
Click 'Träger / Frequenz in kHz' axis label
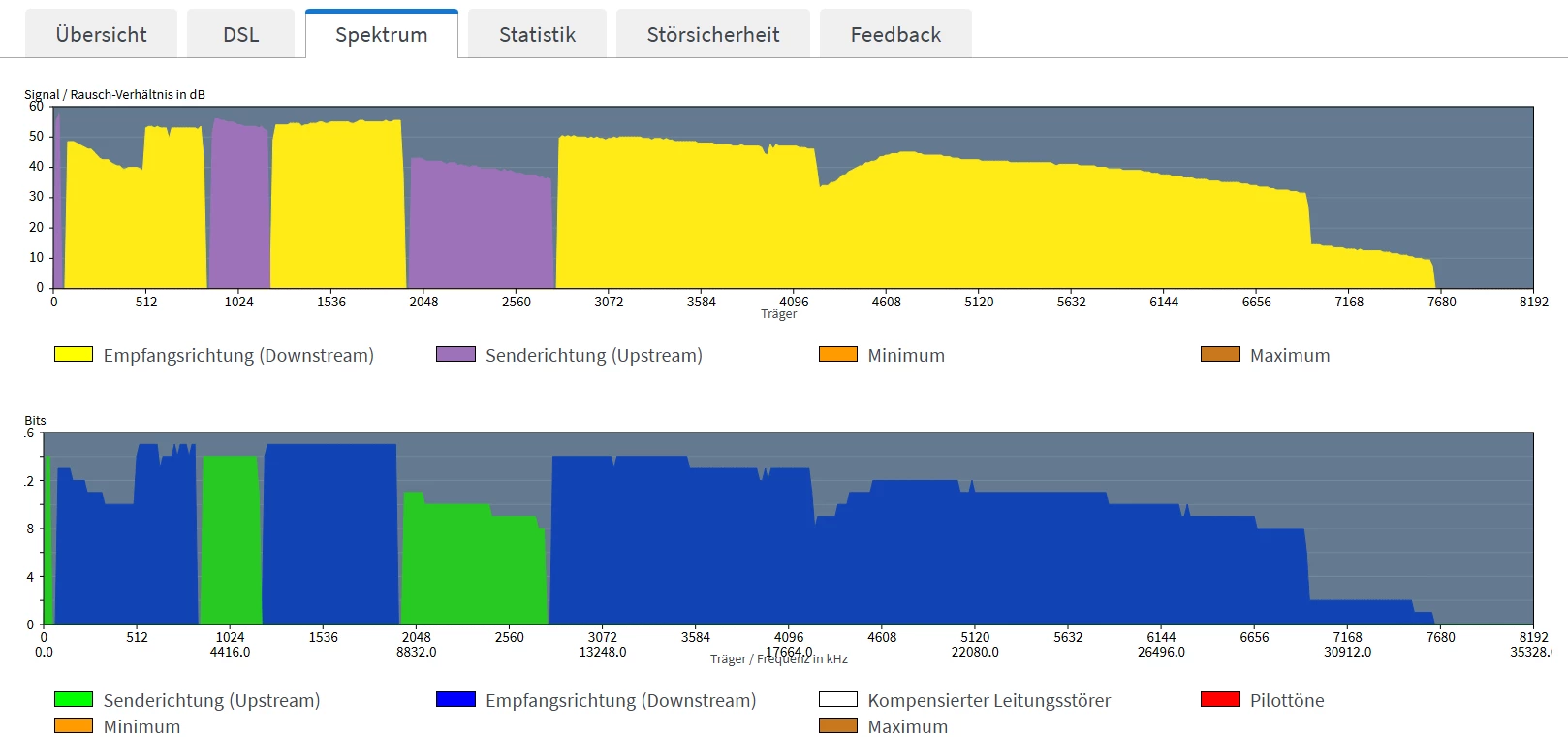(779, 659)
